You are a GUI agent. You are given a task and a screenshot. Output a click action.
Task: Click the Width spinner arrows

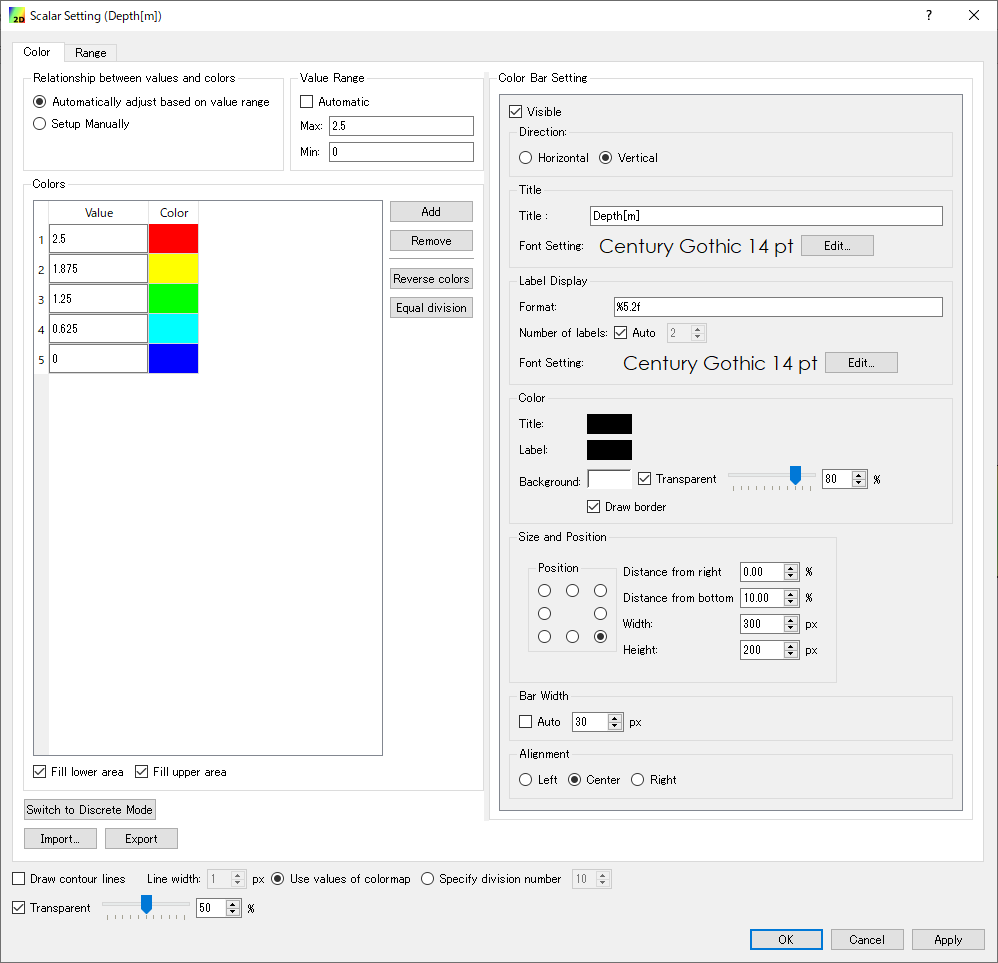(x=791, y=624)
